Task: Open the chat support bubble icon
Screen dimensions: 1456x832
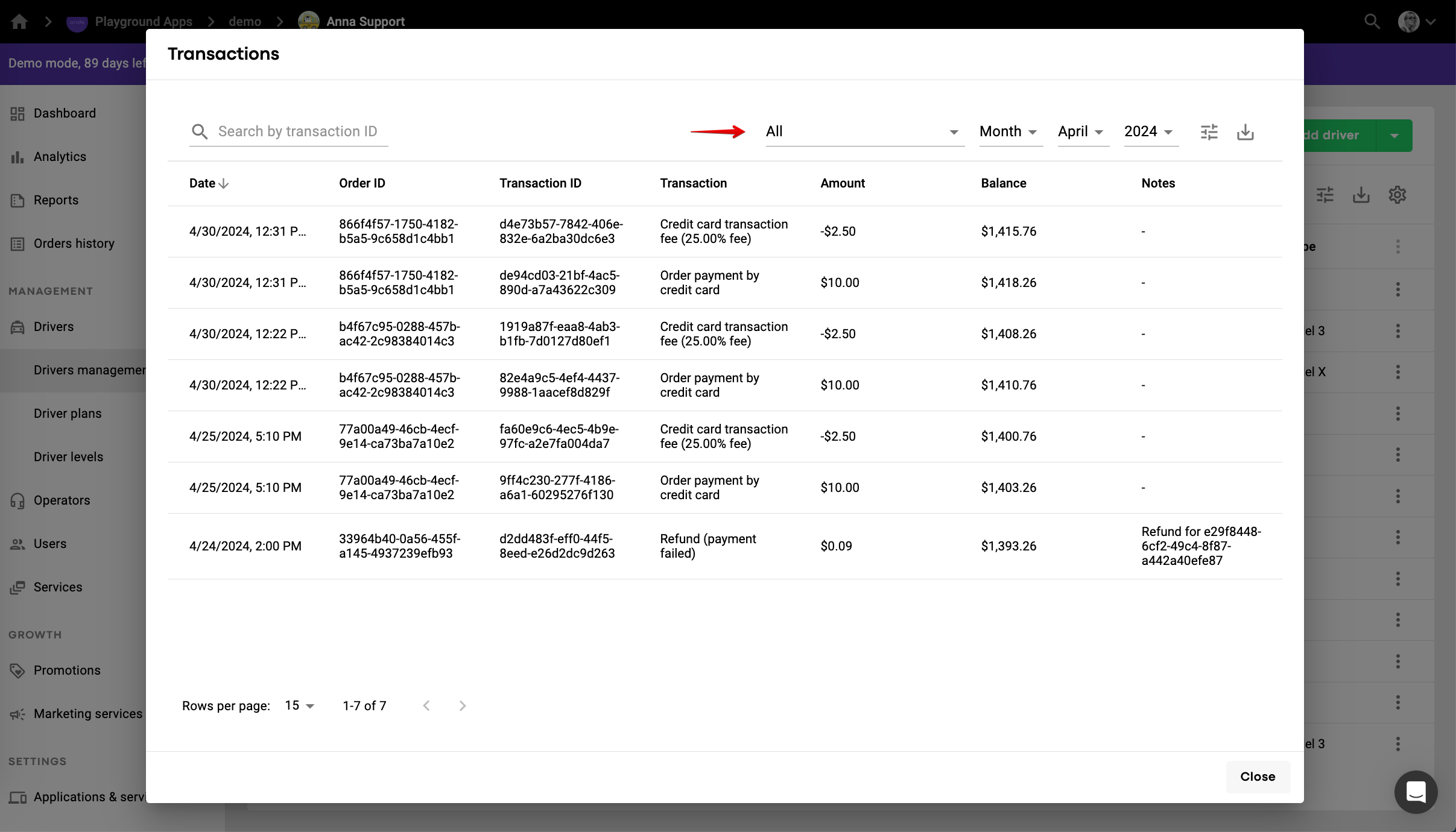Action: (1415, 792)
